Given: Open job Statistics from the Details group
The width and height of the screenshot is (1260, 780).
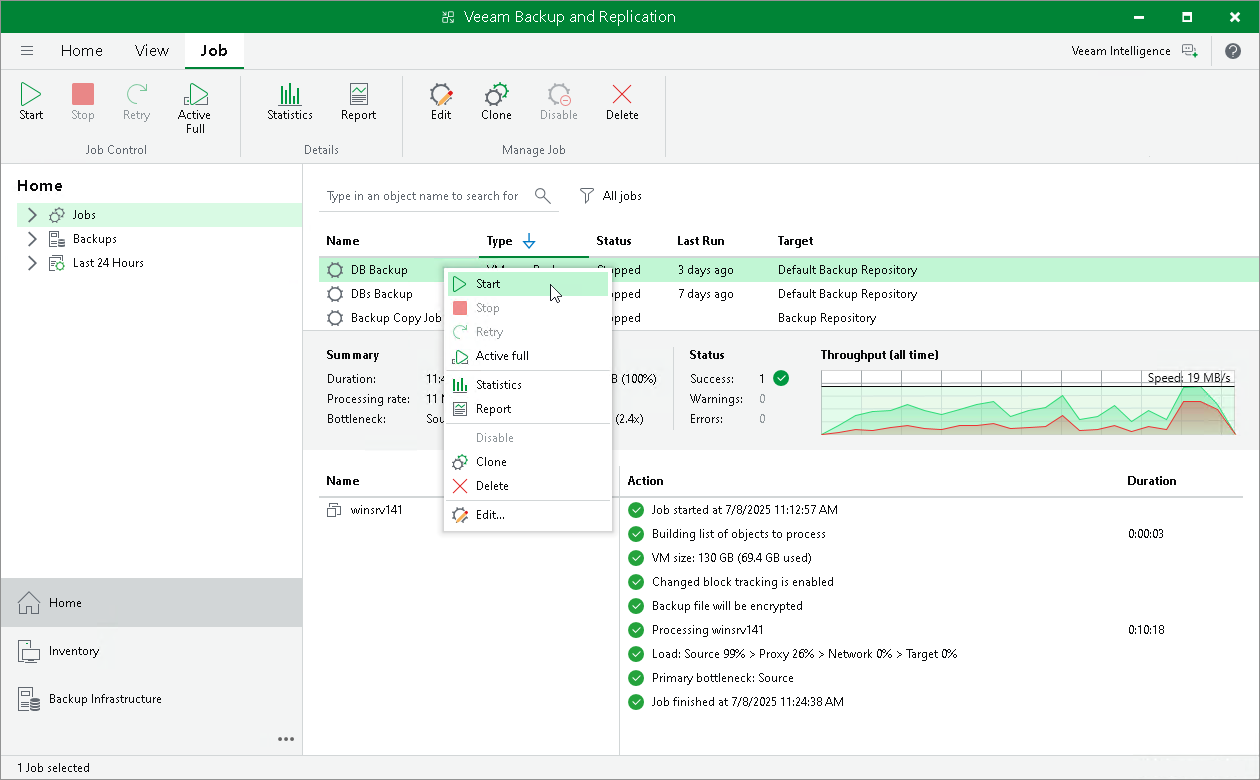Looking at the screenshot, I should (x=290, y=100).
